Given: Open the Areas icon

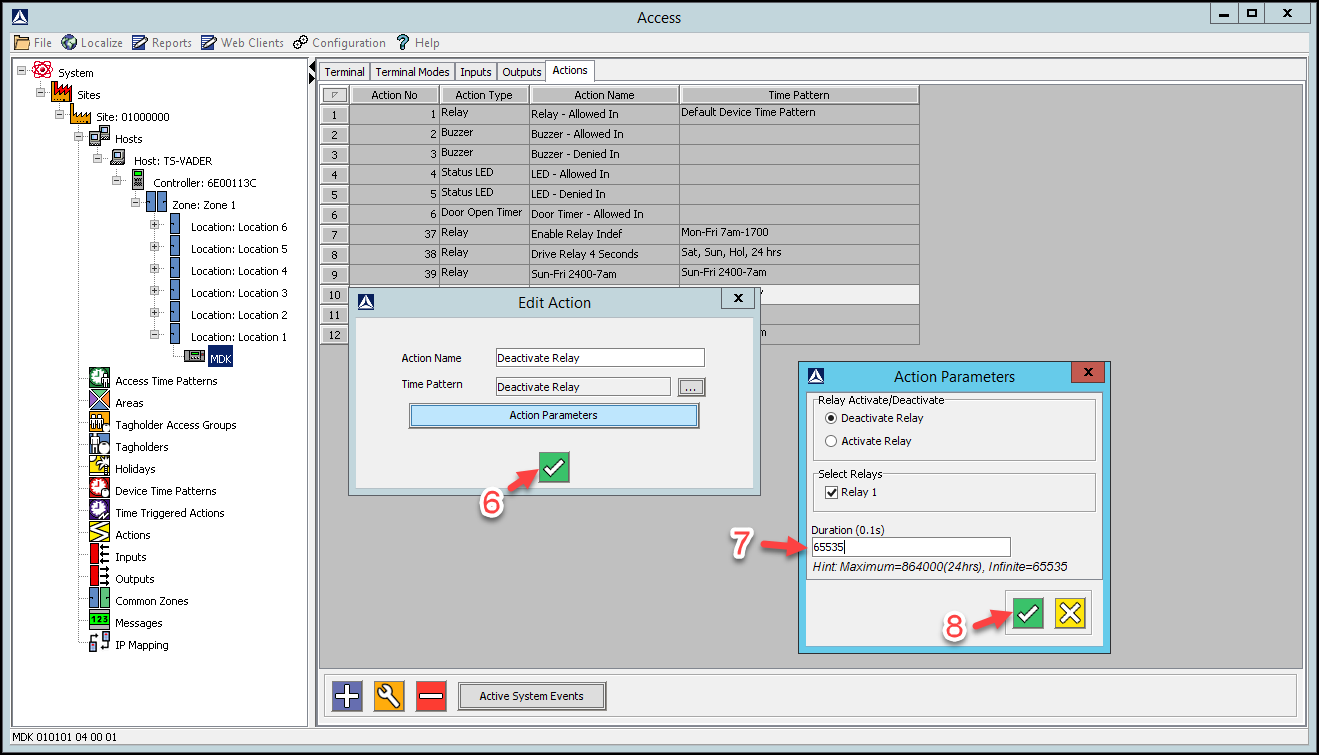Looking at the screenshot, I should click(x=99, y=401).
